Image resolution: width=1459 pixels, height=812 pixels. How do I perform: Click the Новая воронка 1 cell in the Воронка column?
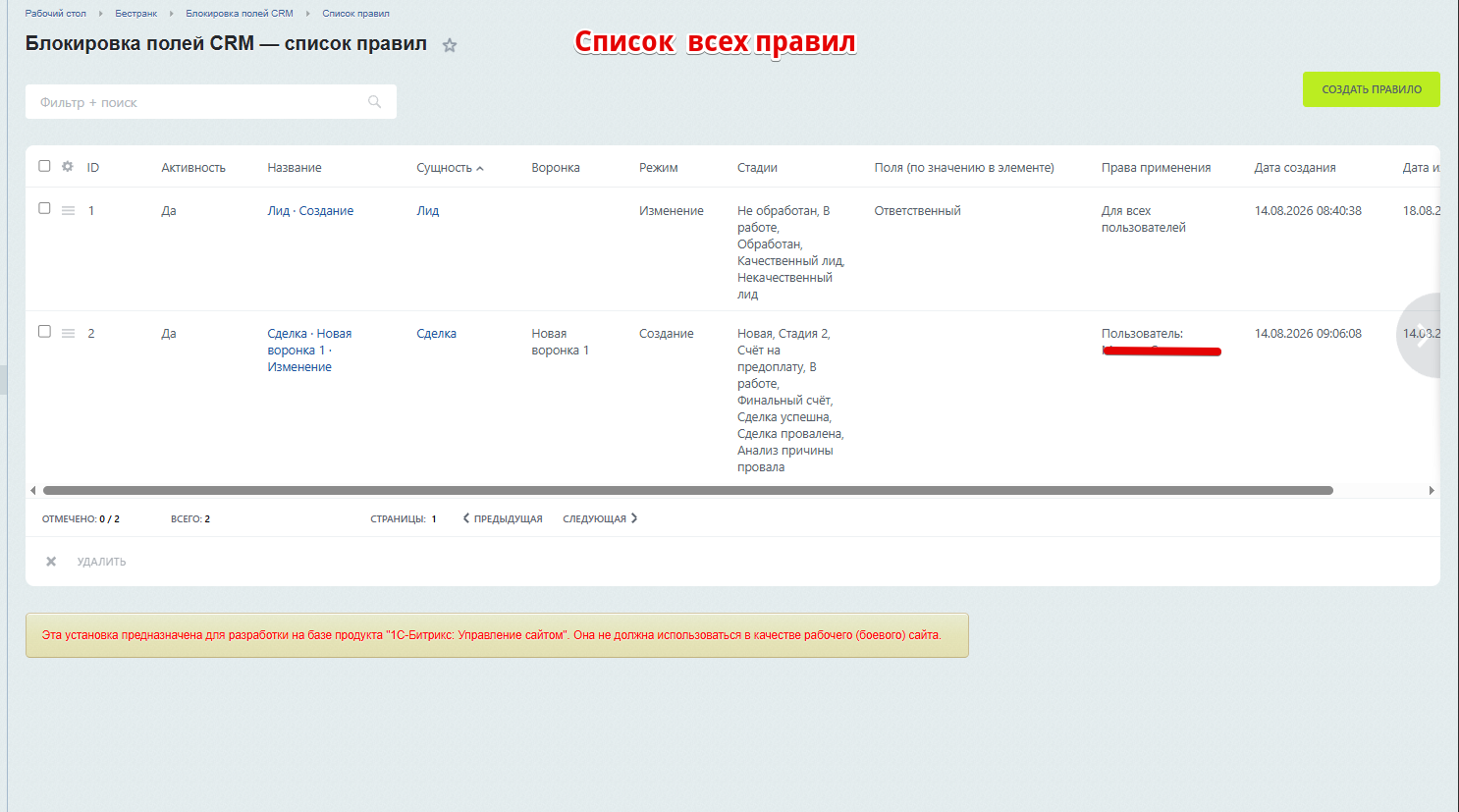[x=561, y=342]
